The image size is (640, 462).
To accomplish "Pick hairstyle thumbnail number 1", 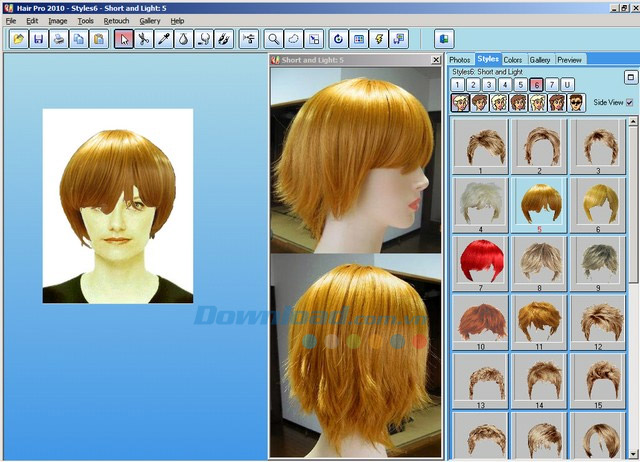I will (x=480, y=146).
